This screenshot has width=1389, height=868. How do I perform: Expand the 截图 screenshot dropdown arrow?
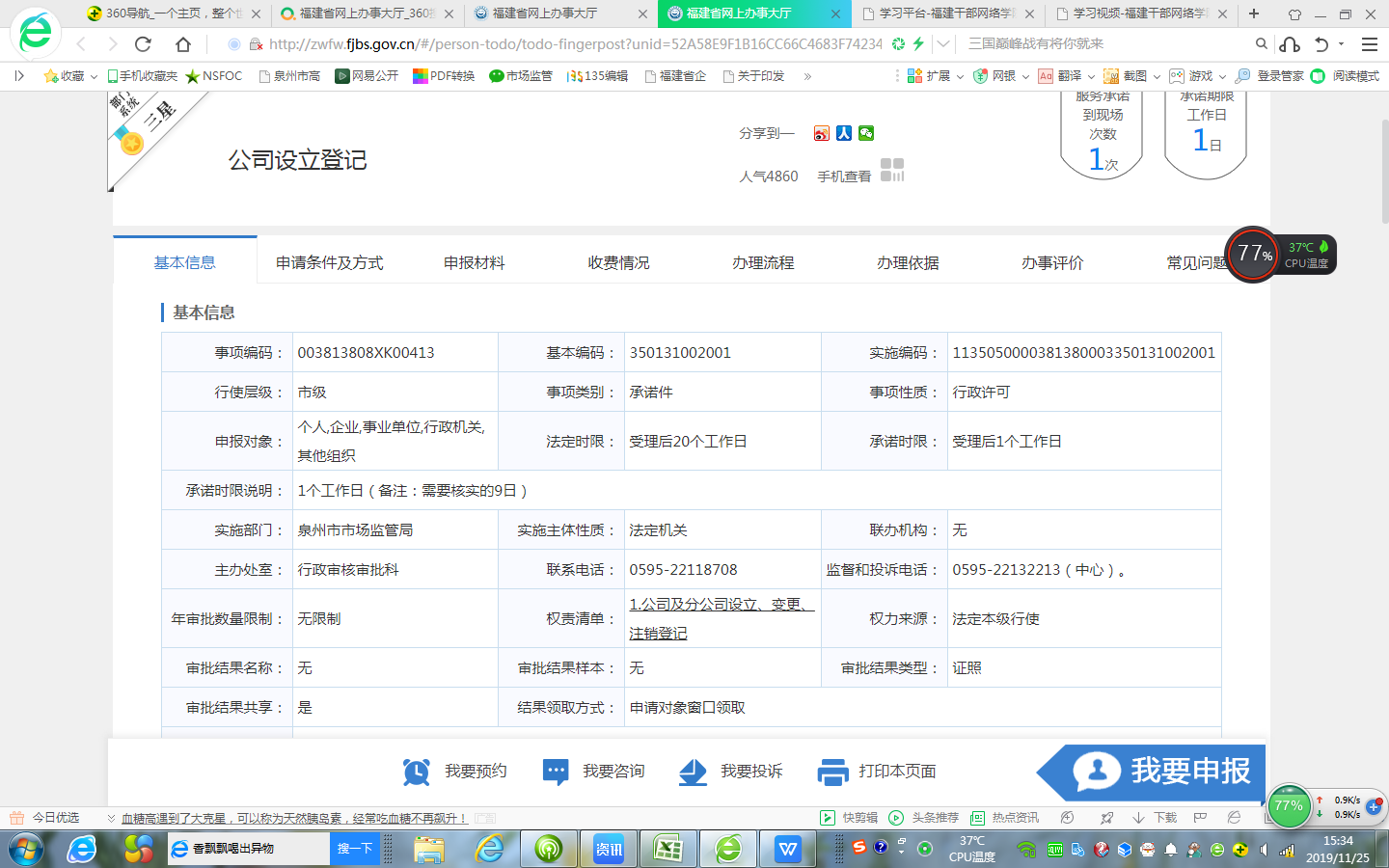pos(1157,76)
